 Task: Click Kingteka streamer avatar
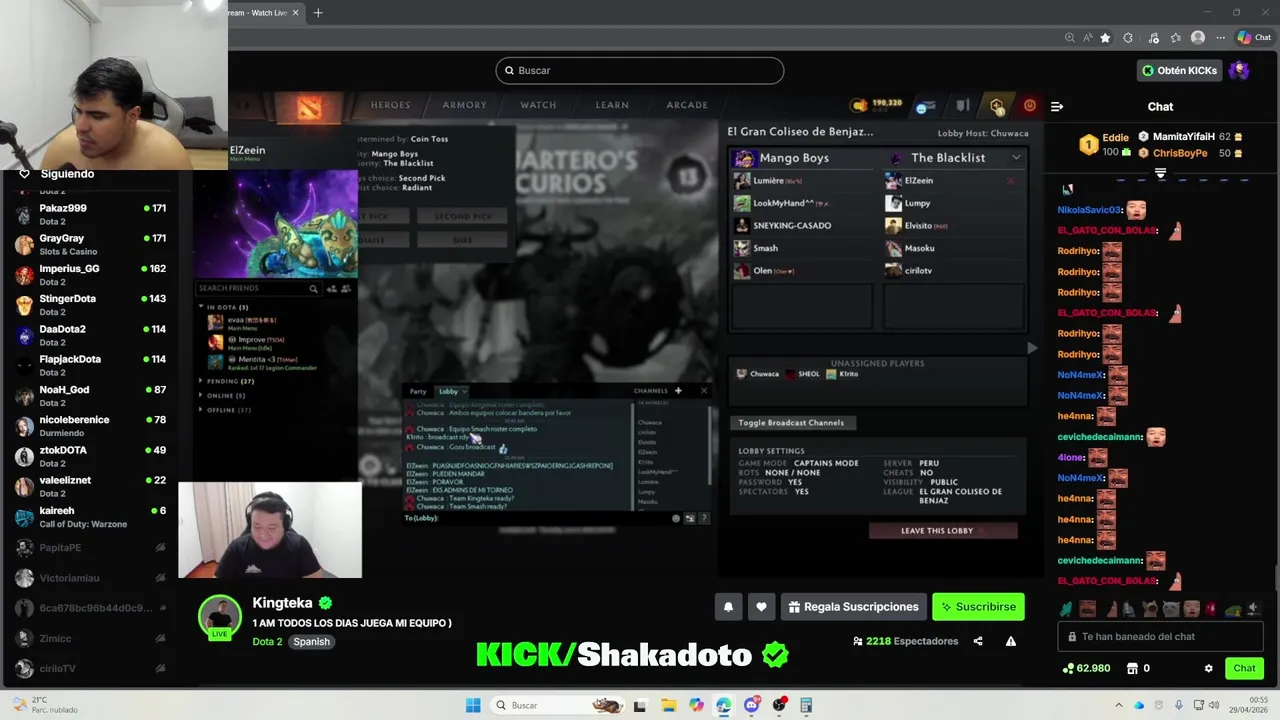(219, 616)
